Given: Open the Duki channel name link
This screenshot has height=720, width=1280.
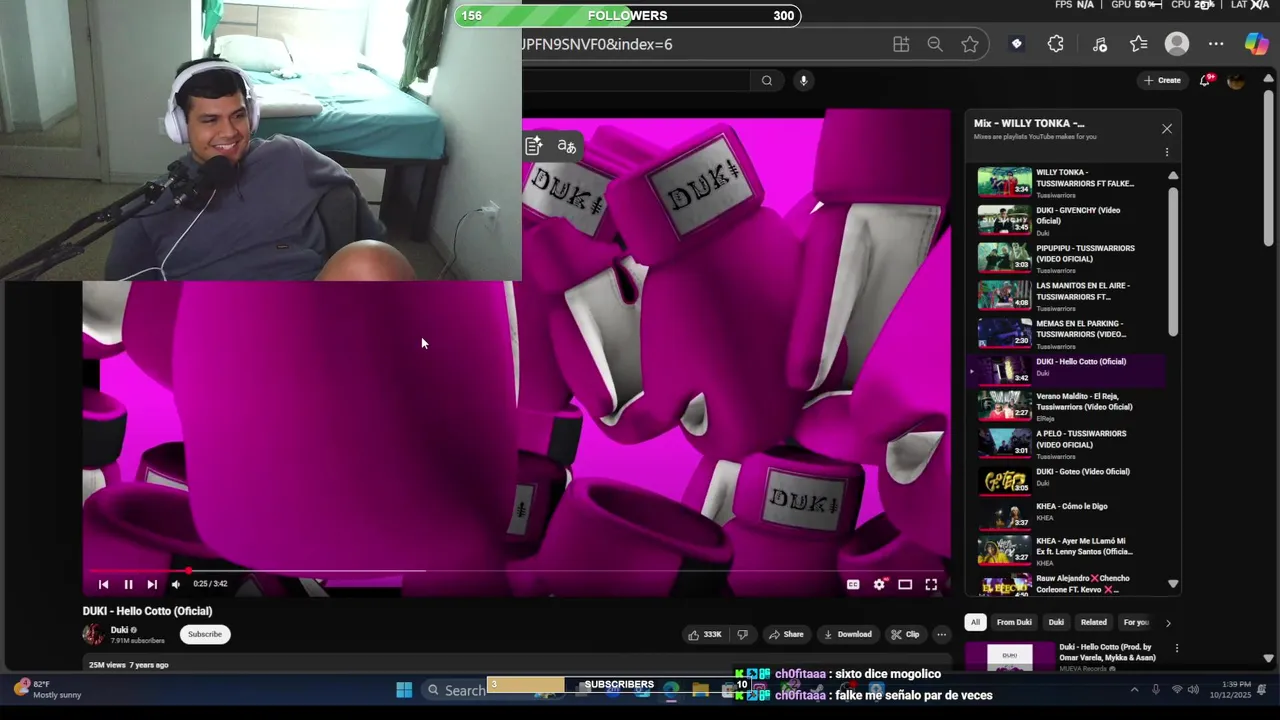Looking at the screenshot, I should tap(120, 630).
